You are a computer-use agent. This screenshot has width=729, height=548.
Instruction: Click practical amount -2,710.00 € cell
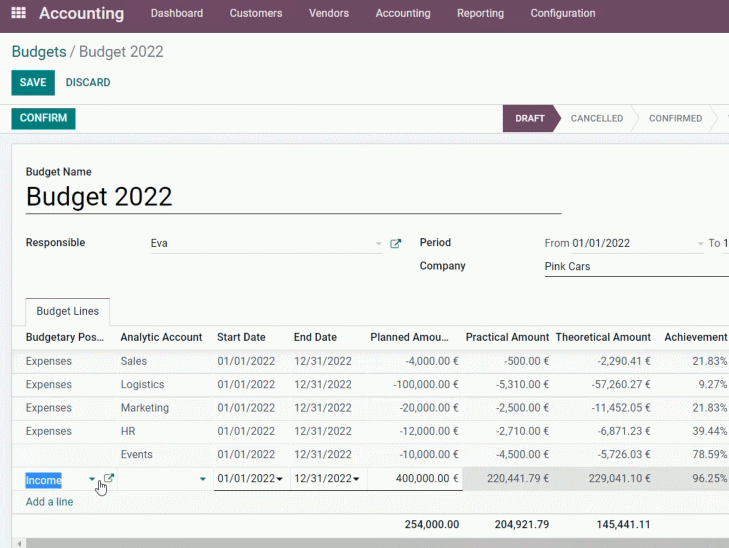click(x=522, y=431)
